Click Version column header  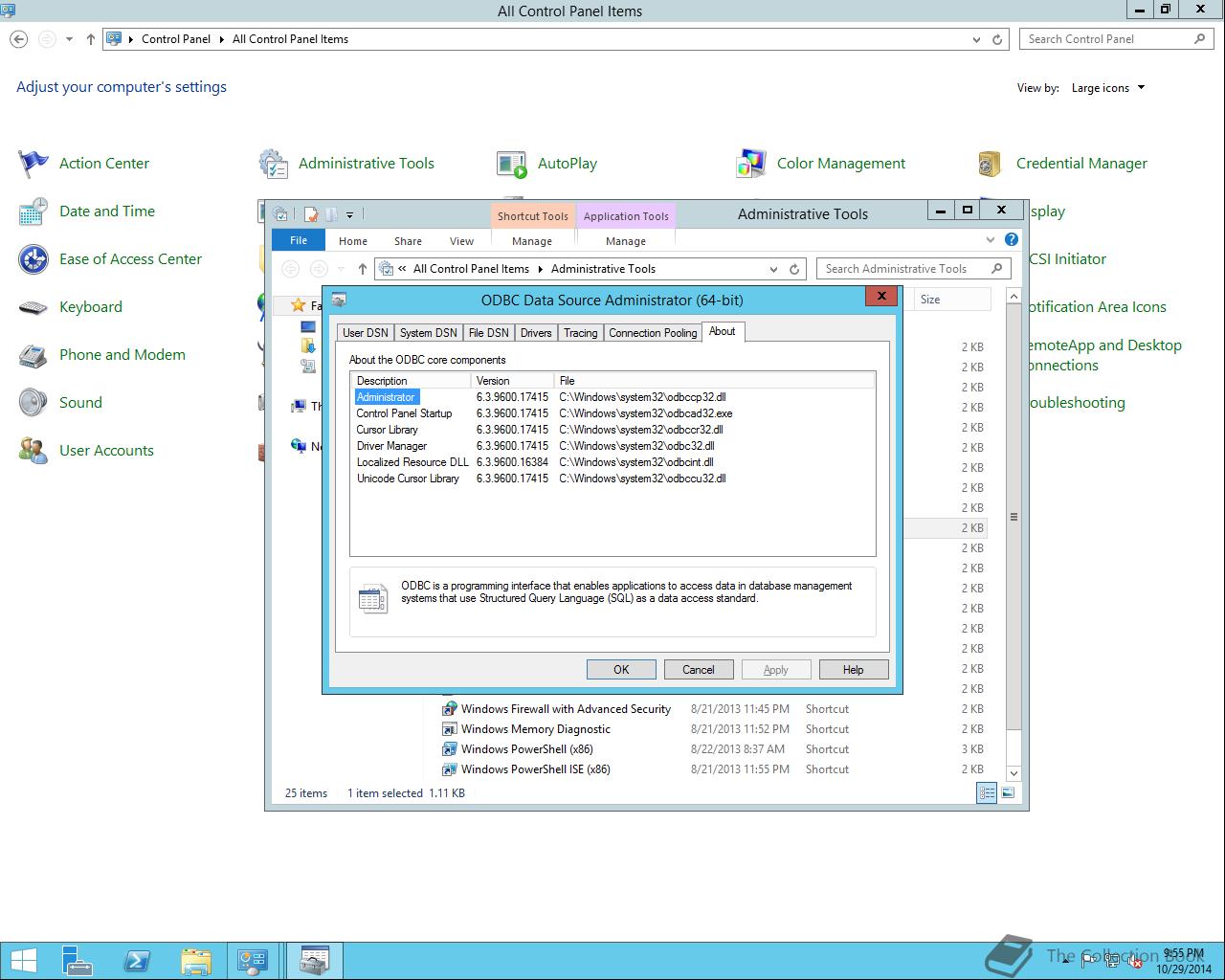(x=513, y=381)
